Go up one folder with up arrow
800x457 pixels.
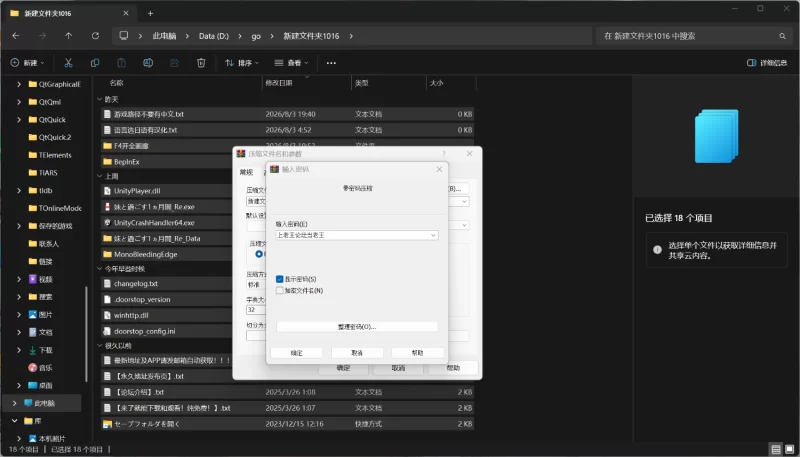tap(68, 36)
